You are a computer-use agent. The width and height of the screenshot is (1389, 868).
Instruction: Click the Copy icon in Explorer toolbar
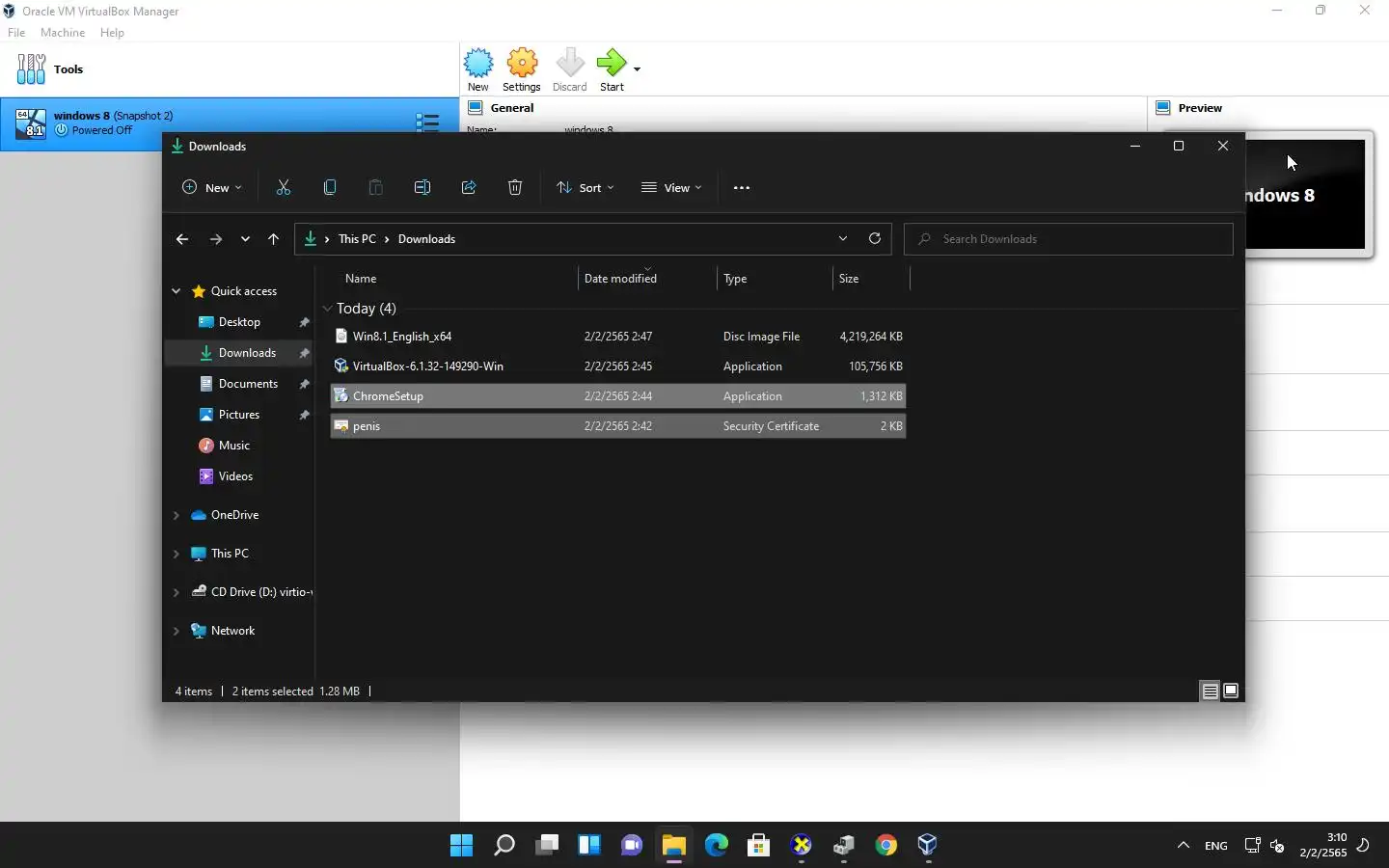(330, 188)
